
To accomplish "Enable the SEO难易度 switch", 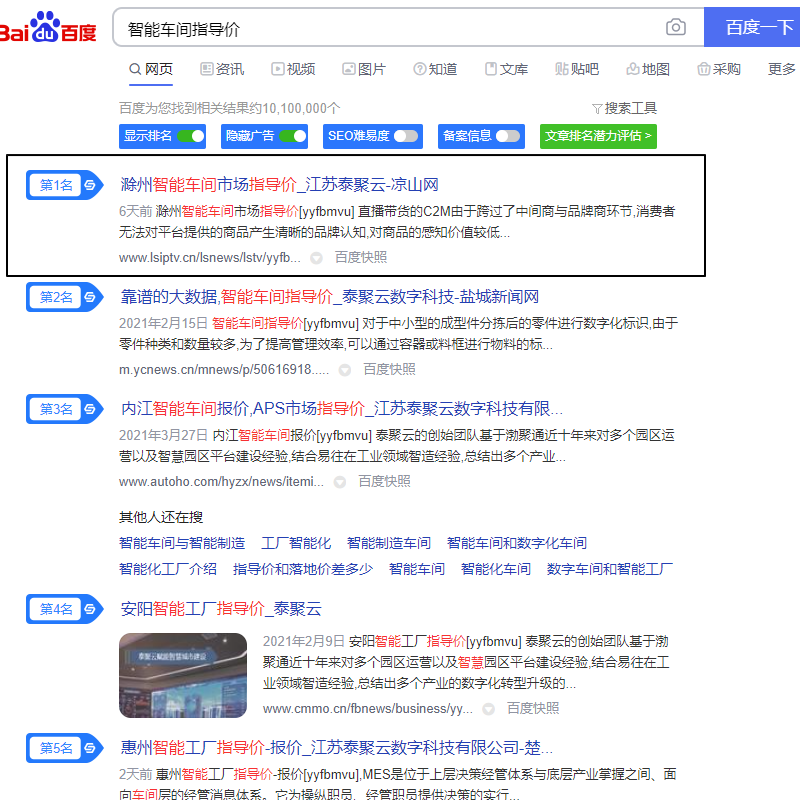I will [x=406, y=136].
